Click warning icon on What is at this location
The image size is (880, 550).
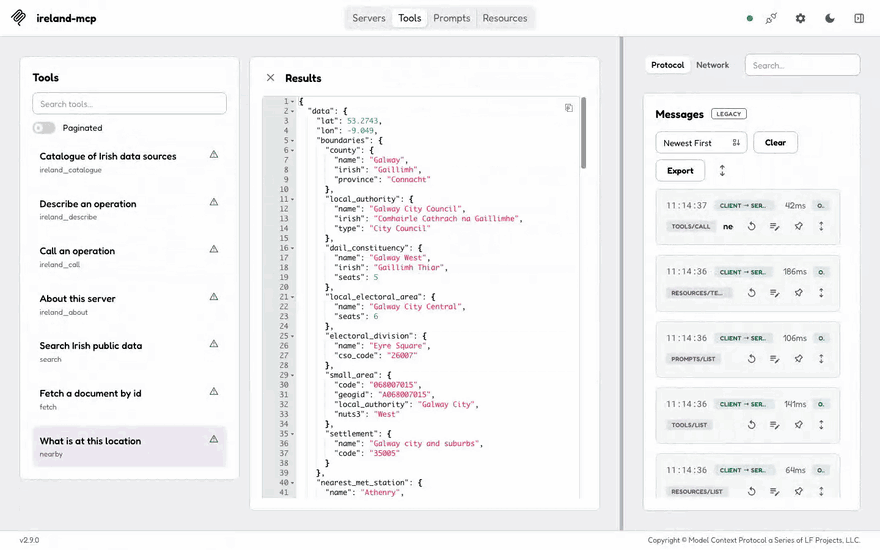pyautogui.click(x=214, y=439)
